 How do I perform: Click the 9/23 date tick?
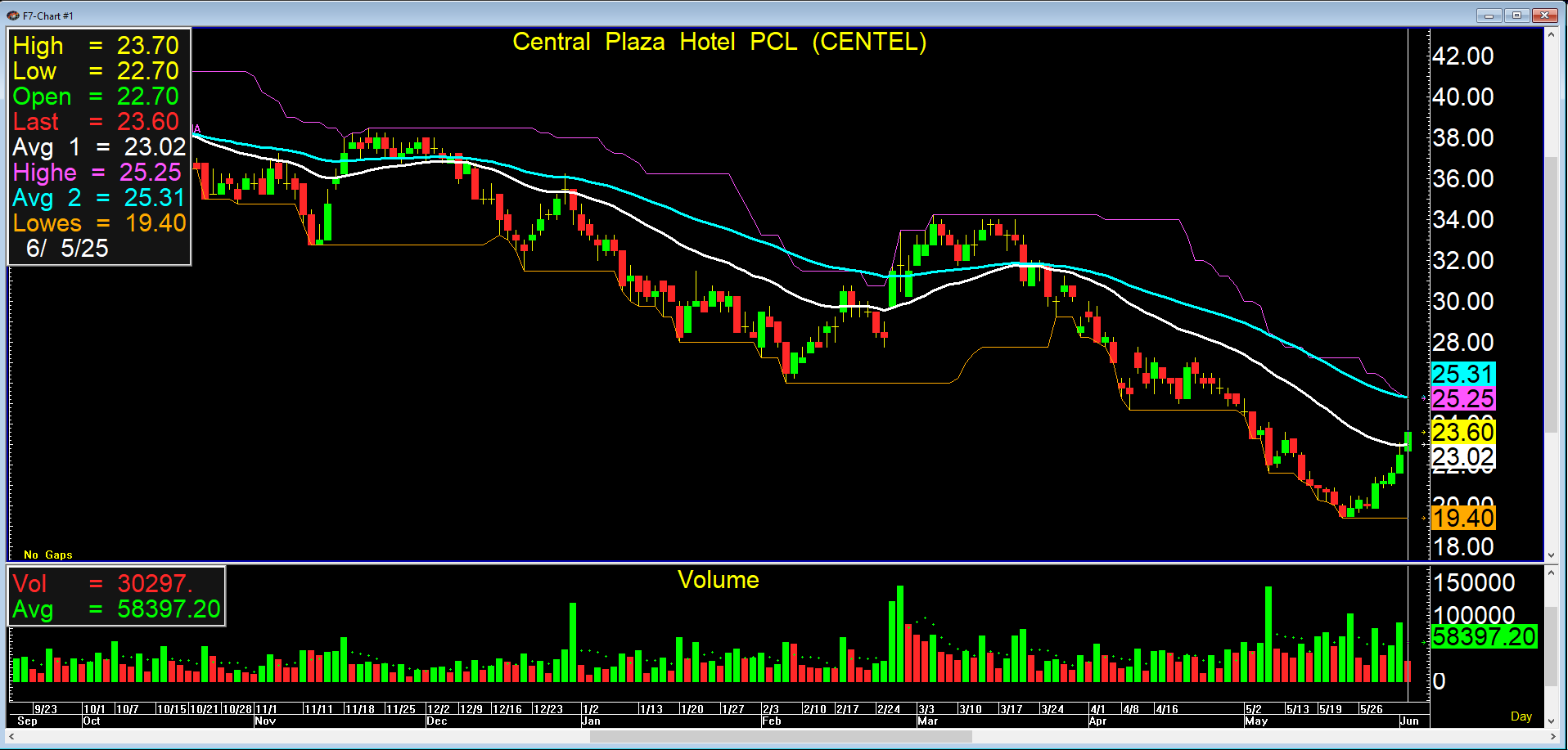click(46, 709)
